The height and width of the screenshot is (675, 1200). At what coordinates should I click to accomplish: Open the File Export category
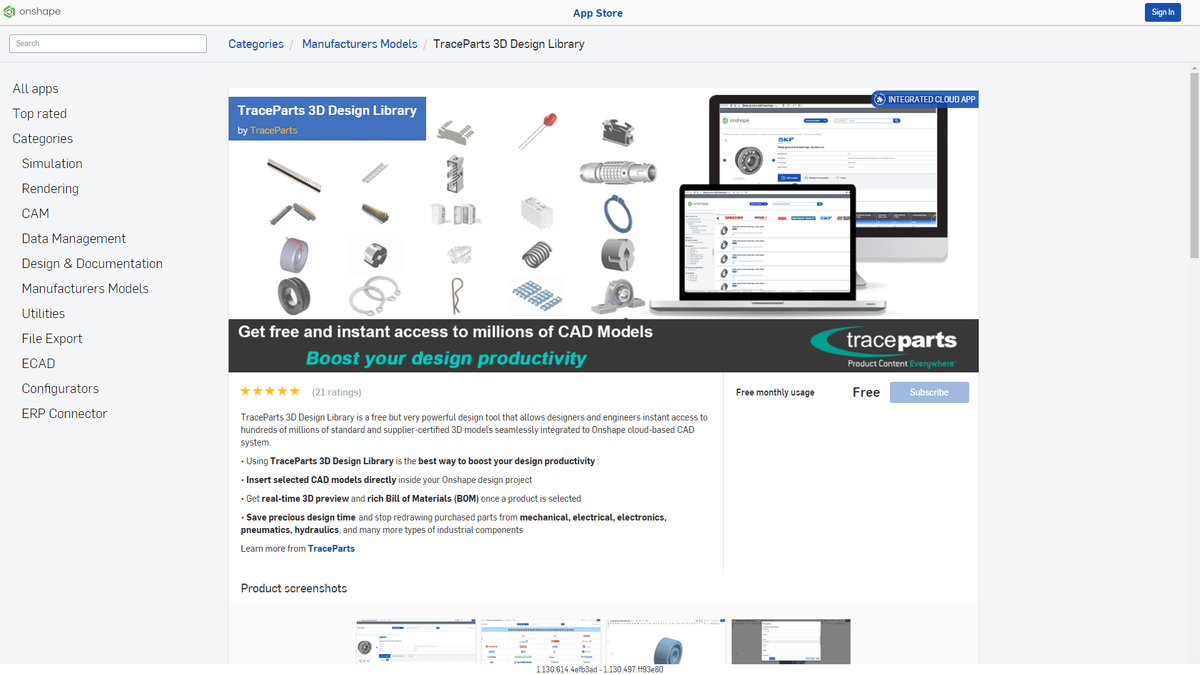coord(52,339)
